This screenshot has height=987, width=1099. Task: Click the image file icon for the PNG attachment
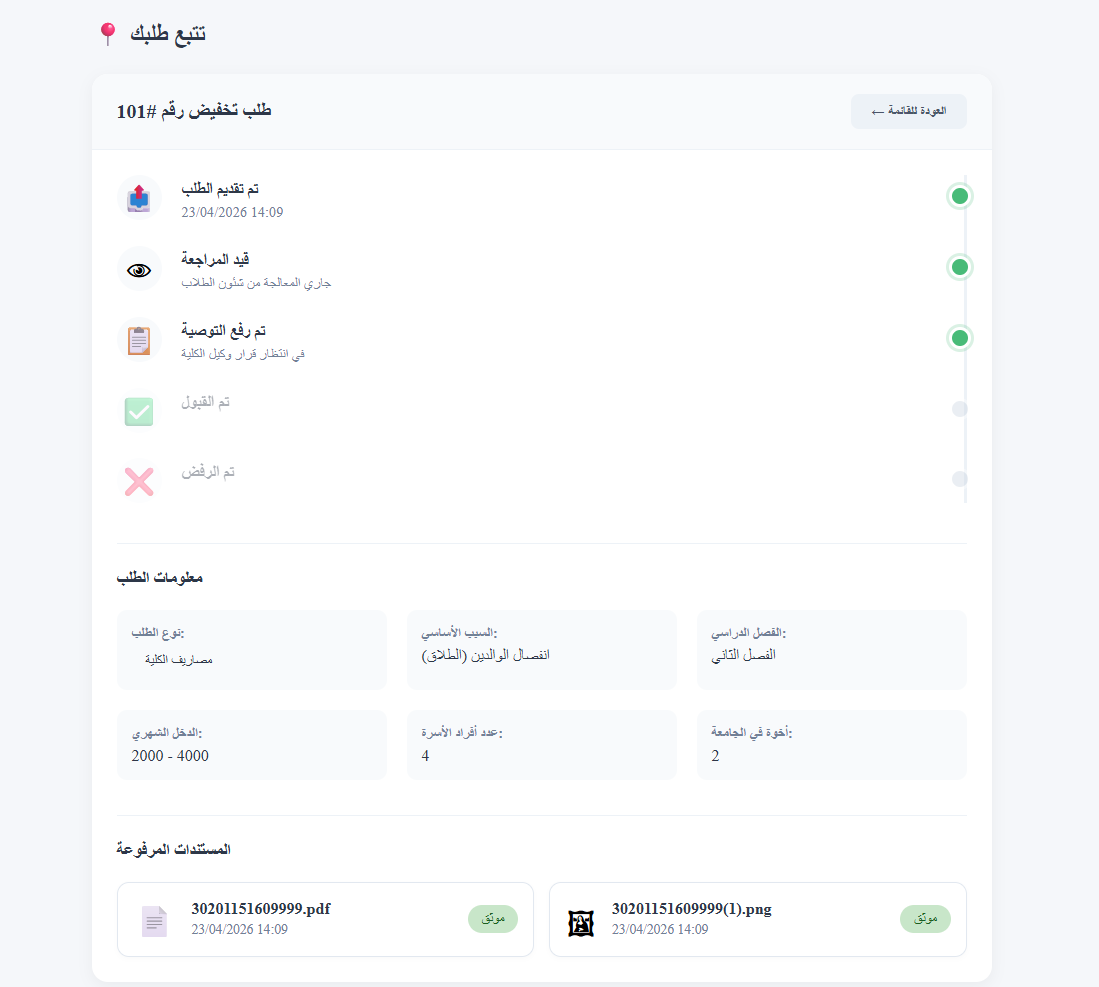click(581, 919)
